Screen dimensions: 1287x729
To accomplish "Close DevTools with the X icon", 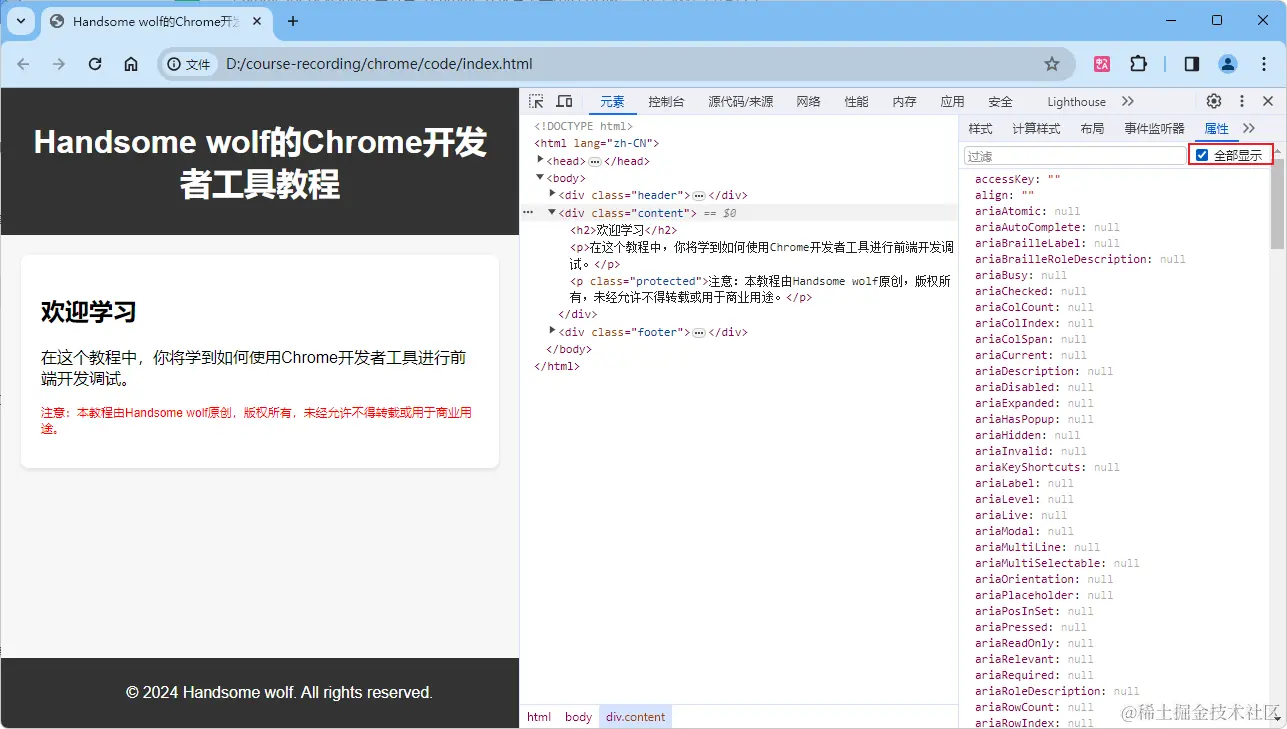I will (1268, 101).
